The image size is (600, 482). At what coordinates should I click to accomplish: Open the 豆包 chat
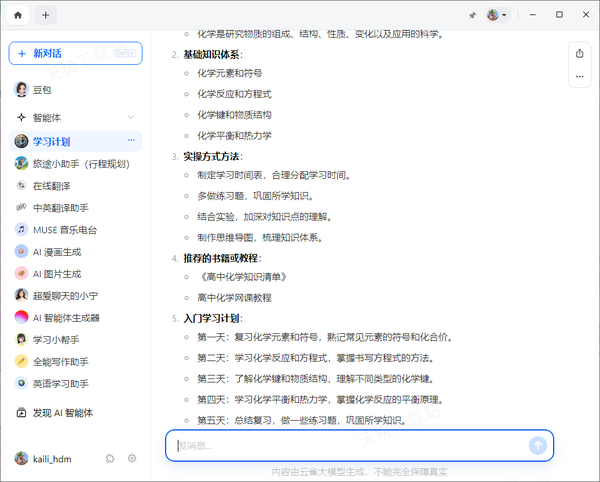pos(42,89)
